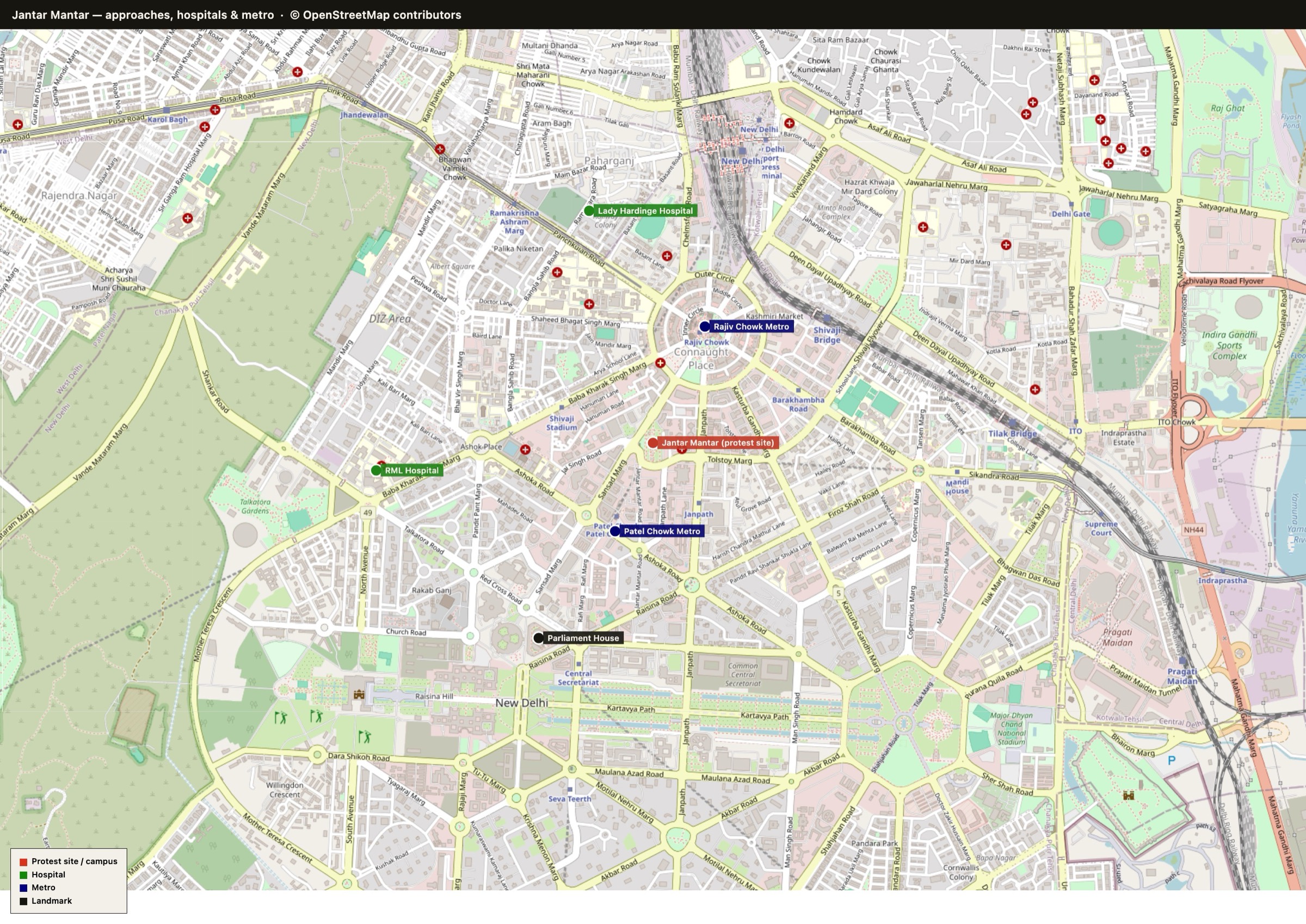The width and height of the screenshot is (1306, 924).
Task: Click the blue parking P icon near Bhairon Marg
Action: pyautogui.click(x=1171, y=761)
